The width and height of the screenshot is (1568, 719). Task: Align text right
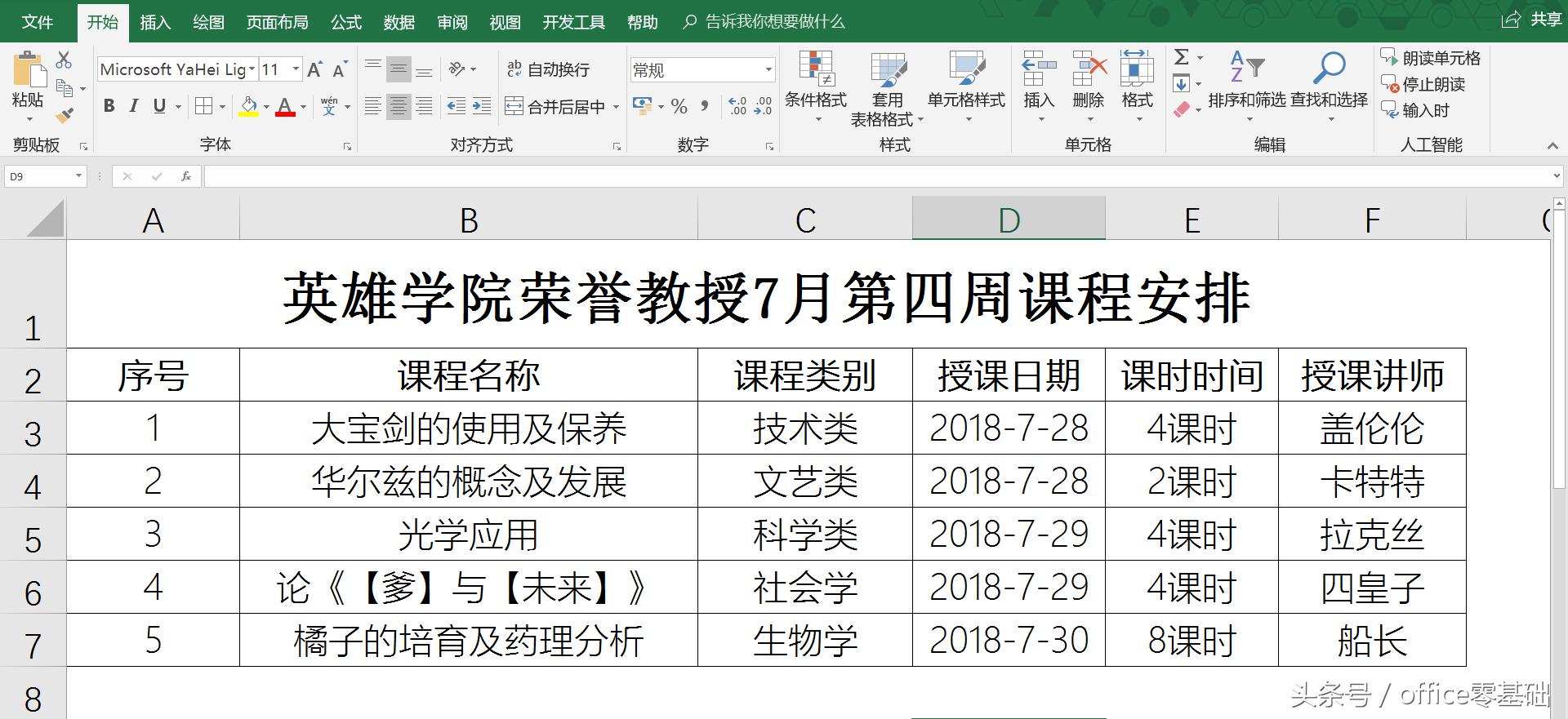[424, 106]
